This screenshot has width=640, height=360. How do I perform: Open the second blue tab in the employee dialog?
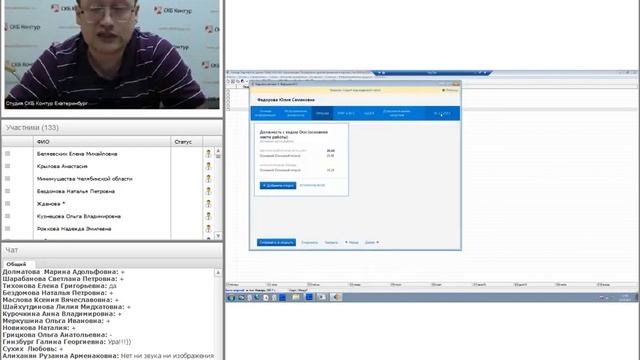click(296, 113)
